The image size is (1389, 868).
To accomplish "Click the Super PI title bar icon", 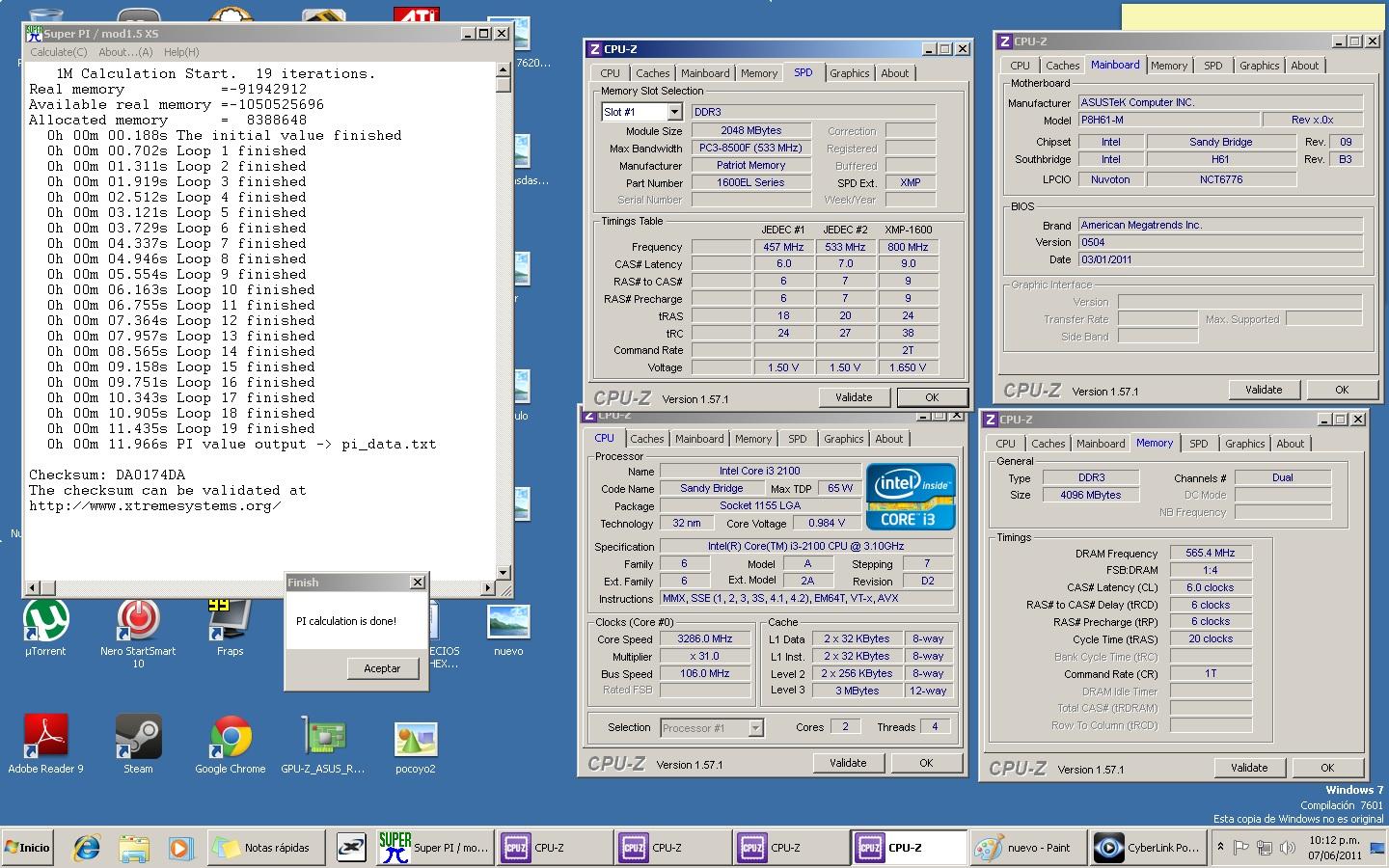I will point(34,33).
